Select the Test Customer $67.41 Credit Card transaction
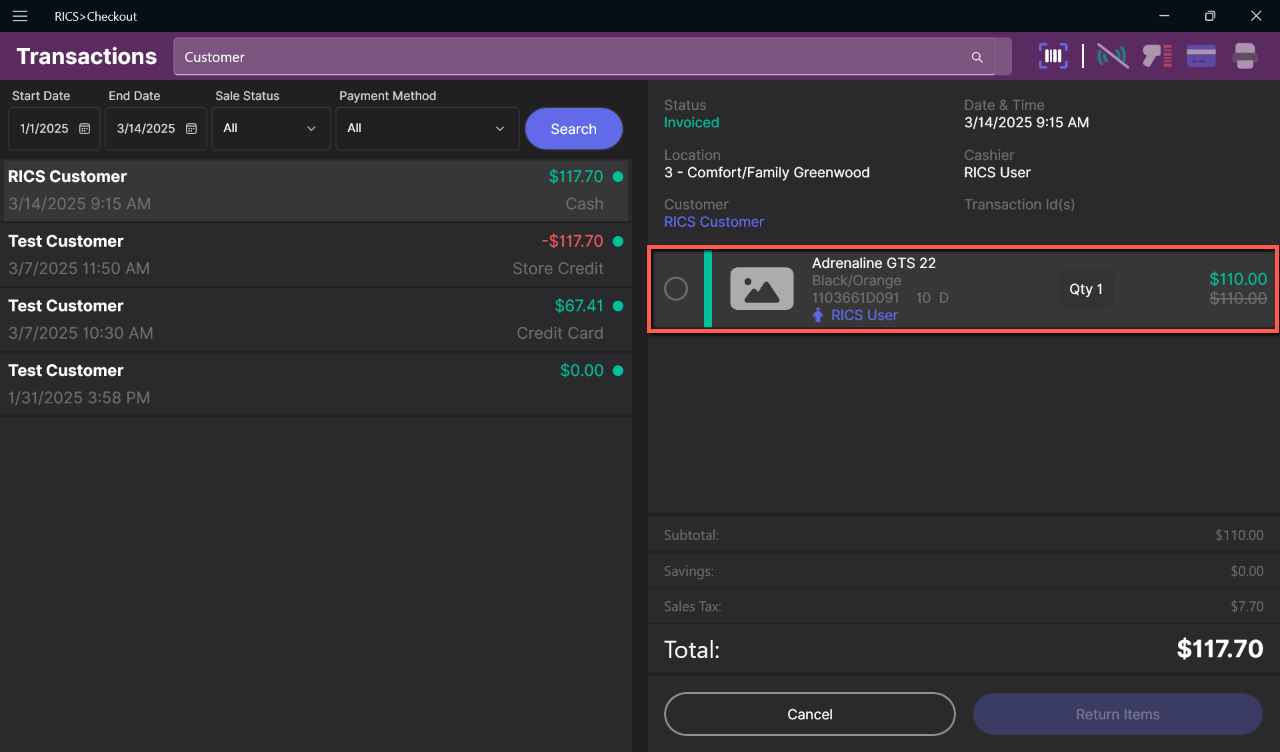The width and height of the screenshot is (1280, 752). (316, 319)
